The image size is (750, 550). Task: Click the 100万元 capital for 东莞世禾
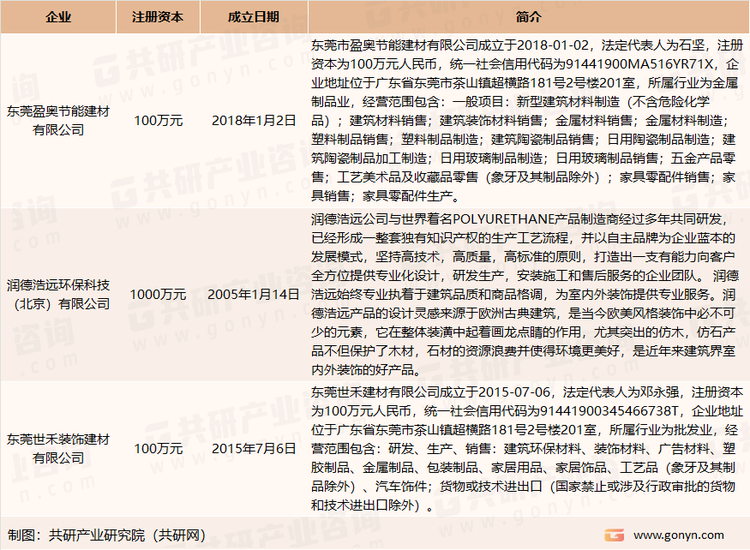(x=158, y=449)
